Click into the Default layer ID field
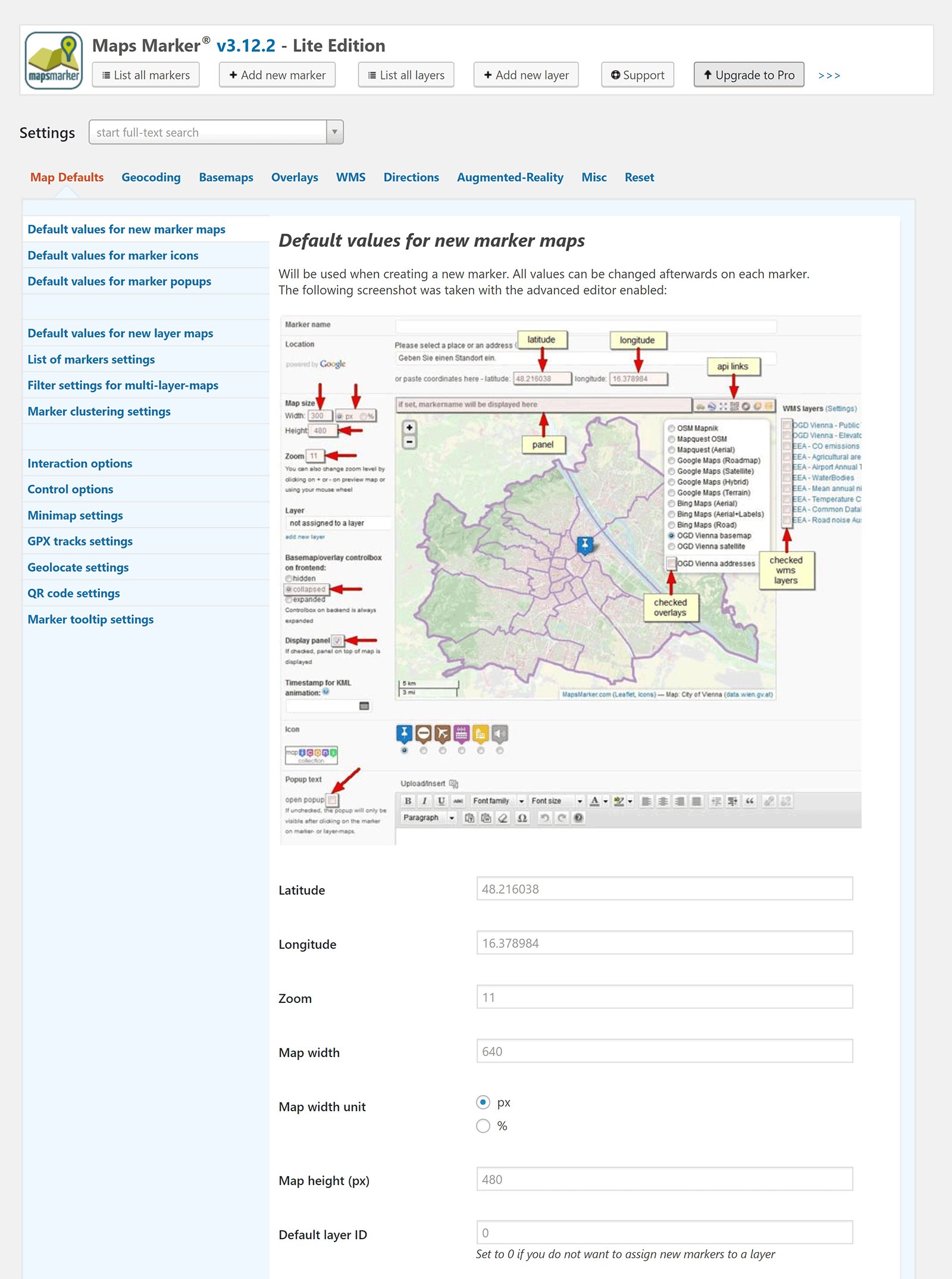The width and height of the screenshot is (952, 1279). coord(665,1233)
